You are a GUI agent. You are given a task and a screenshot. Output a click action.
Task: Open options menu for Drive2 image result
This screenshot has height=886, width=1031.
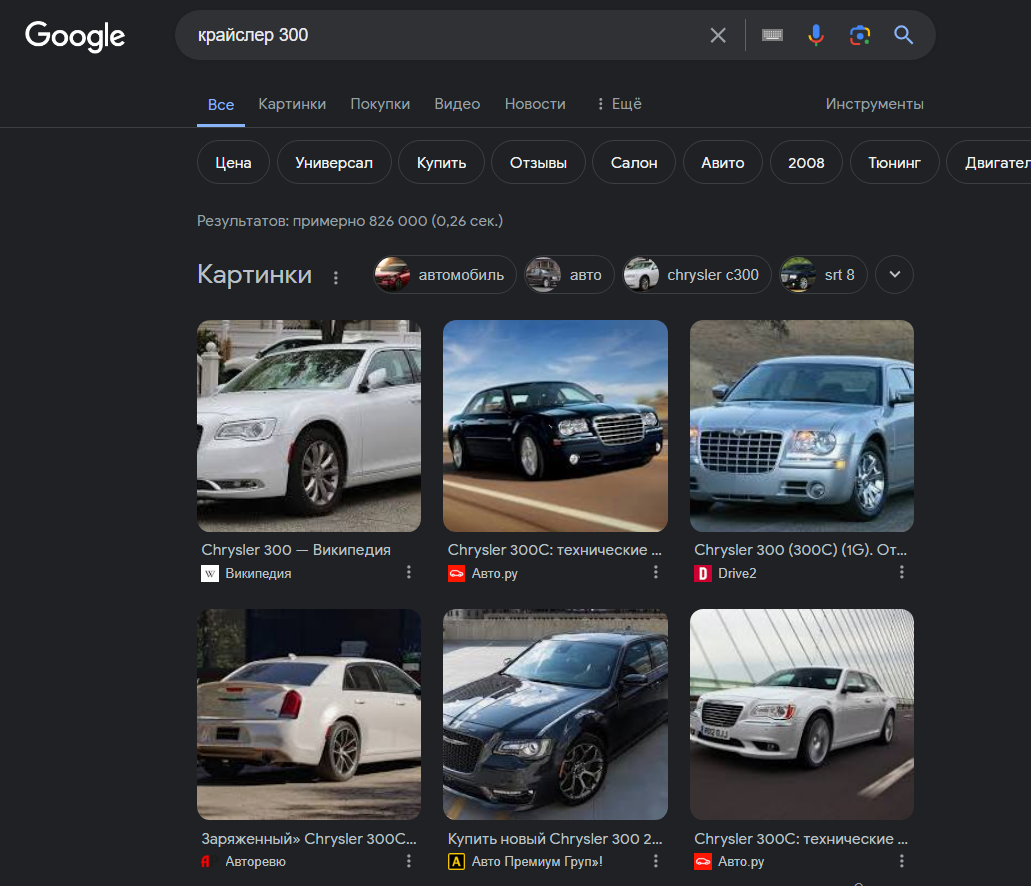[x=901, y=573]
